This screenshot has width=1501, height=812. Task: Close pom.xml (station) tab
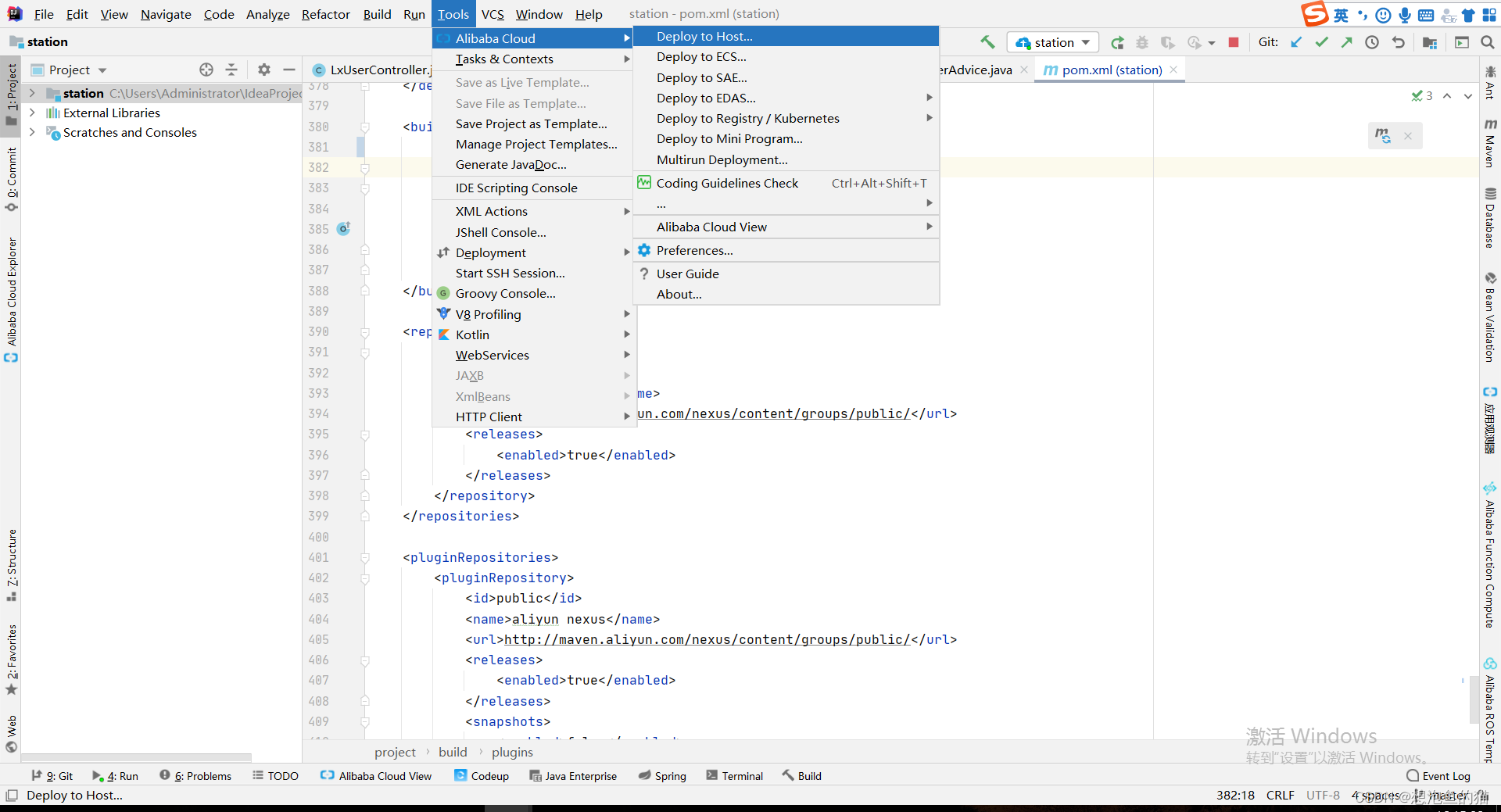[1173, 70]
